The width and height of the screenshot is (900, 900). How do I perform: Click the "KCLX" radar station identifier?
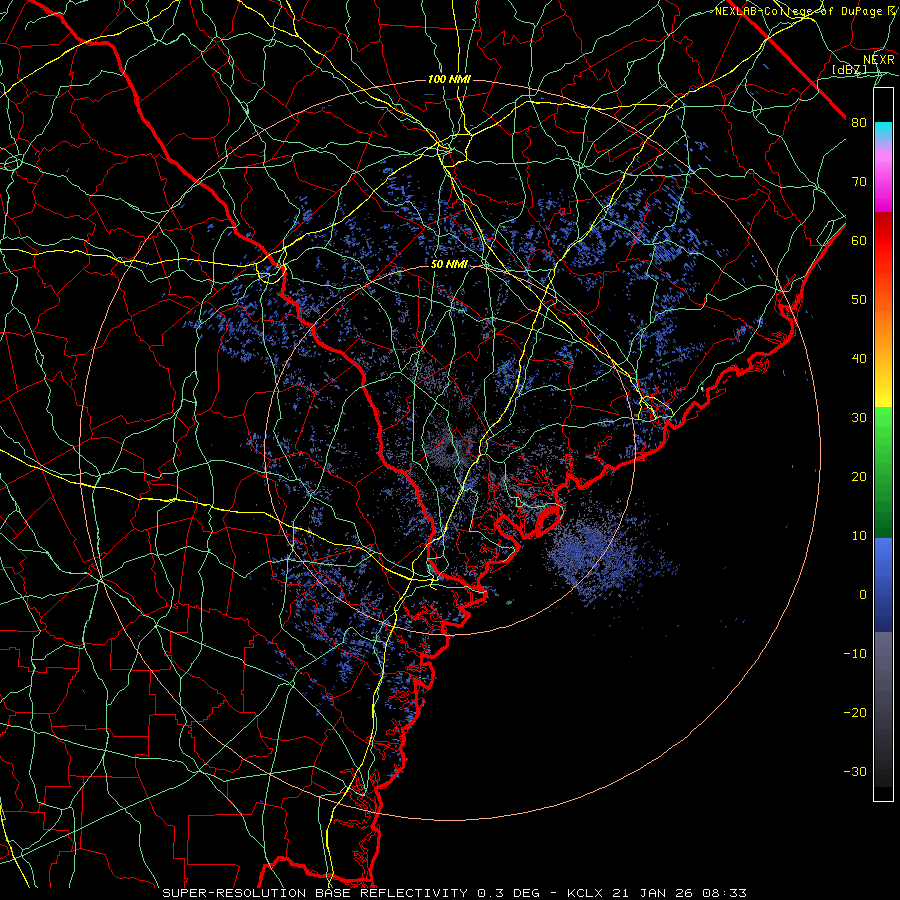[x=587, y=893]
